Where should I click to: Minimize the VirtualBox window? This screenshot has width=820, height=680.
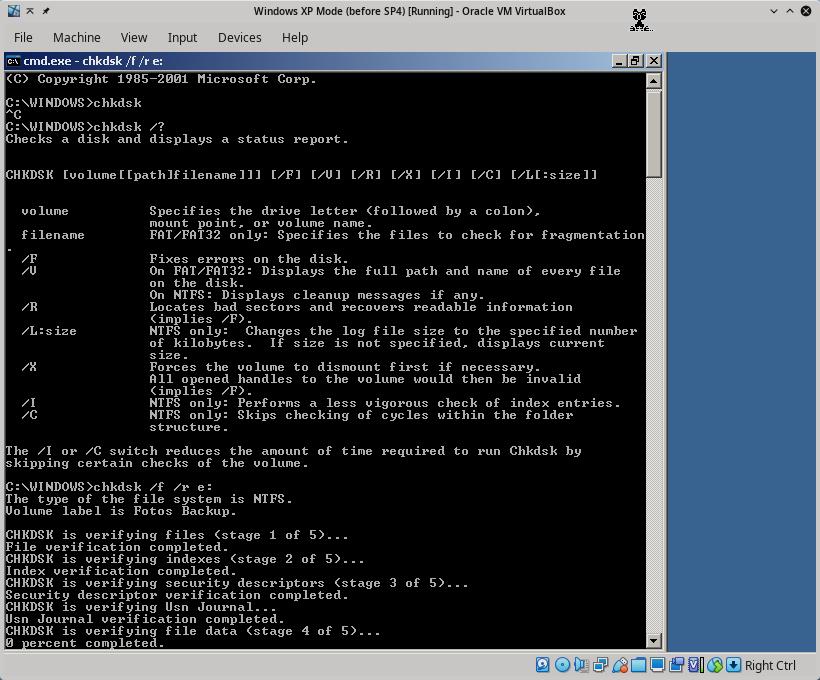click(x=774, y=11)
